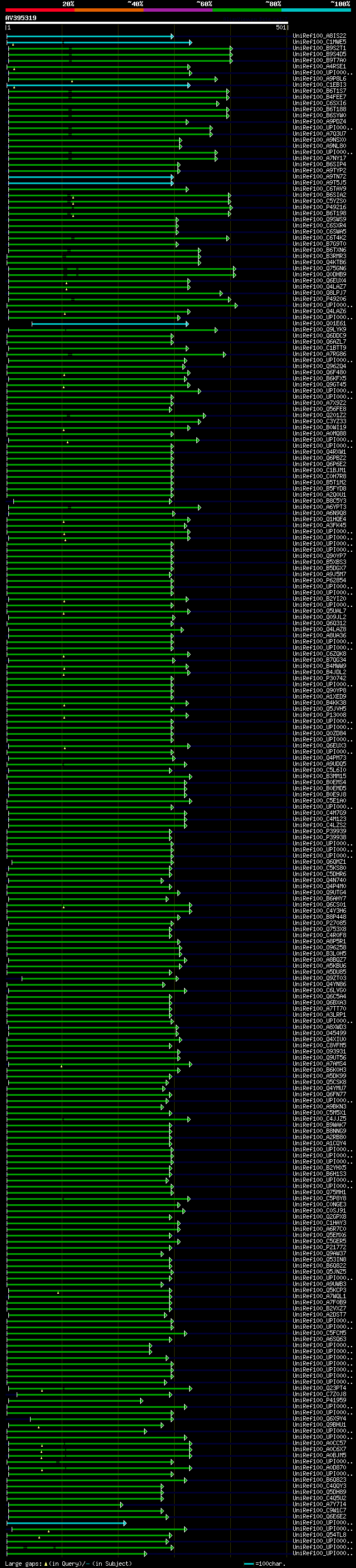Open the UniRef100_A4RSE1 hit label
The image size is (356, 1568).
pos(319,66)
